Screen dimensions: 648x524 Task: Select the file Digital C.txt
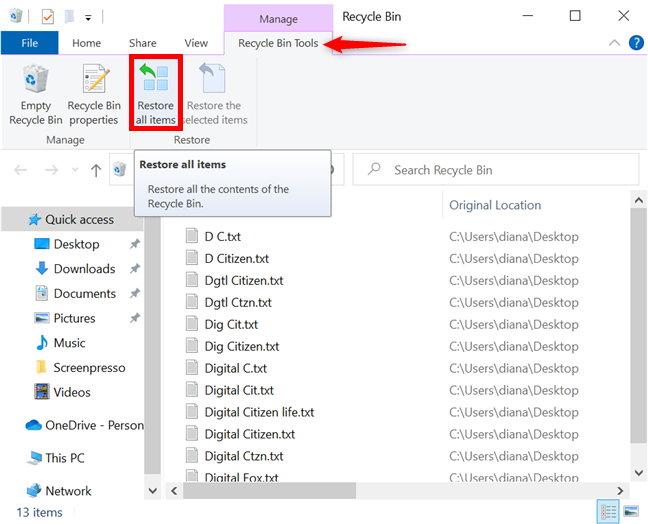tap(236, 368)
